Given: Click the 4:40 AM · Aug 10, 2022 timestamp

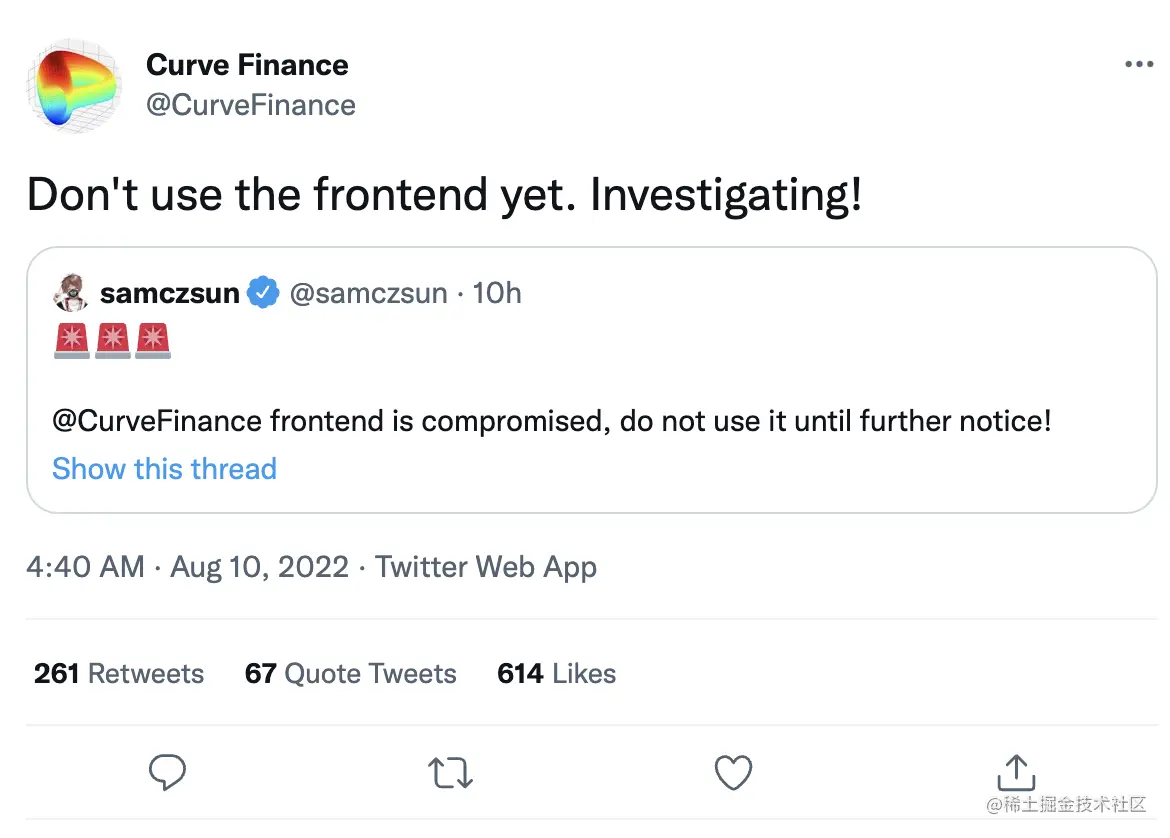Looking at the screenshot, I should [188, 567].
